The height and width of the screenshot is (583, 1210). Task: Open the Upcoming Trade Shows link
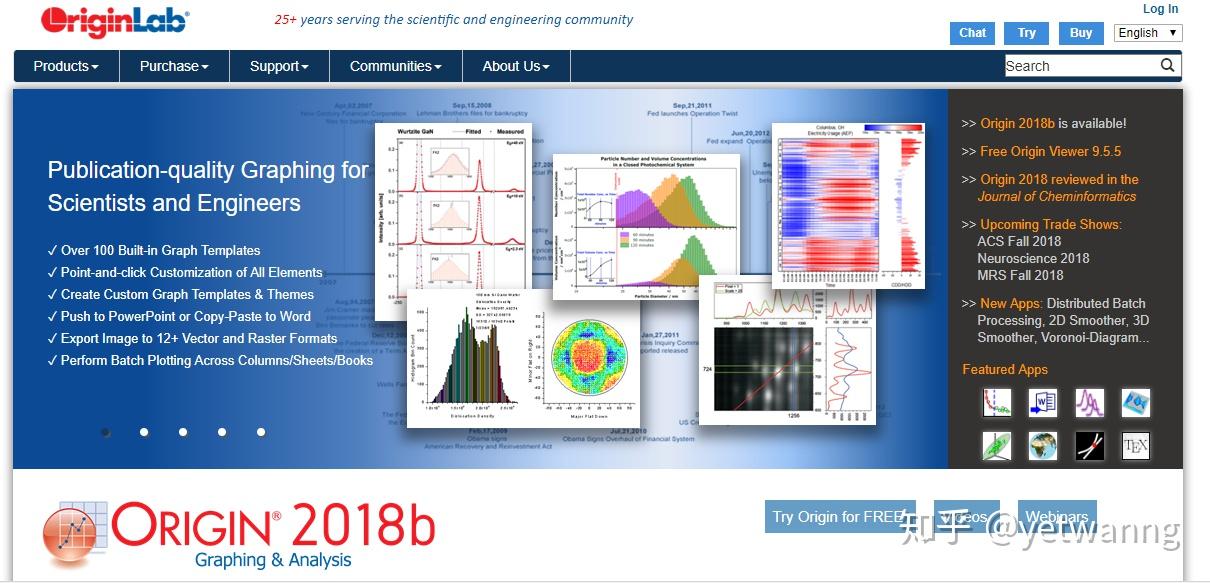pos(1051,224)
